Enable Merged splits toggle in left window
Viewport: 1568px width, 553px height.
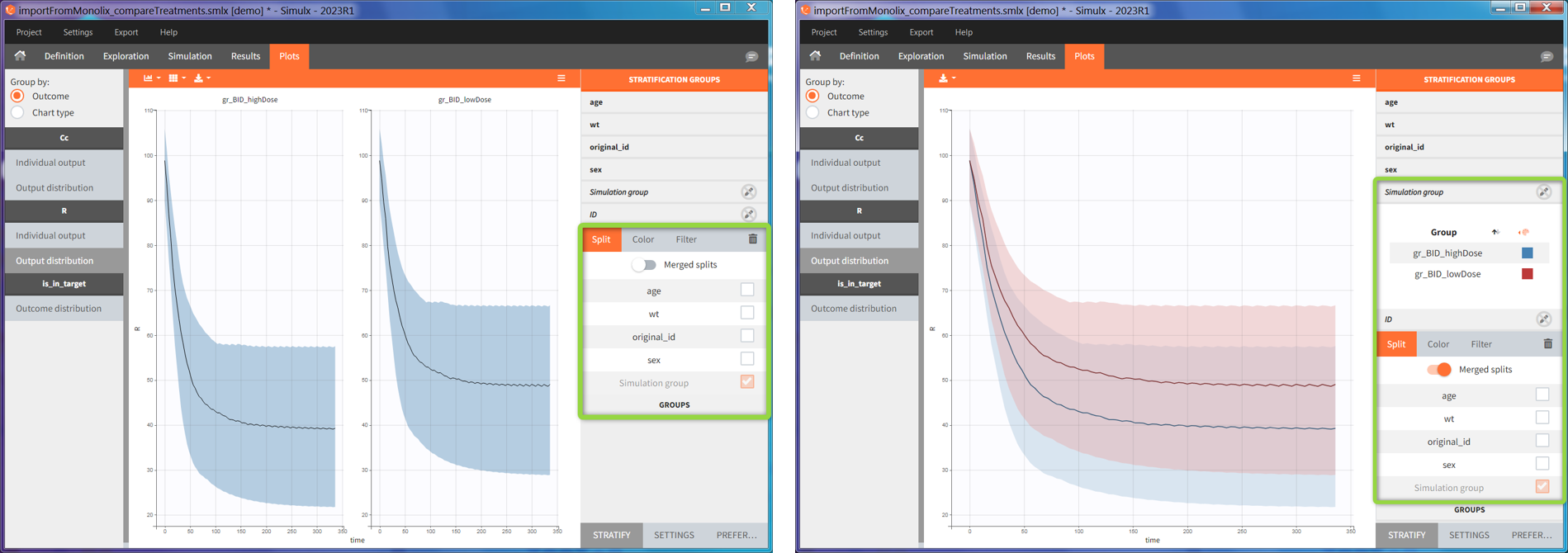tap(644, 265)
